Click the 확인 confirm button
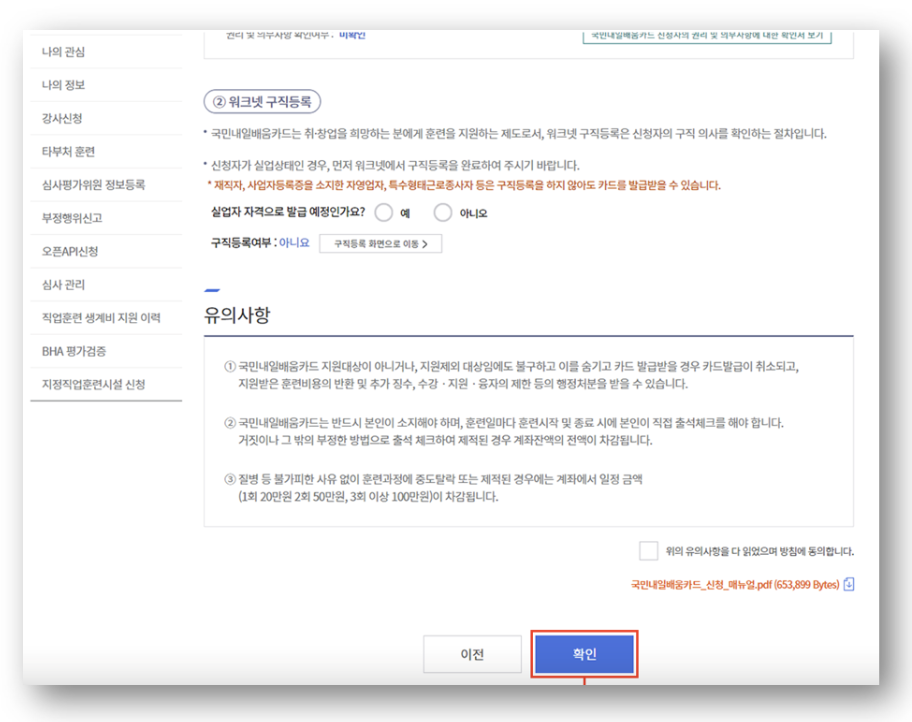912x722 pixels. [584, 654]
